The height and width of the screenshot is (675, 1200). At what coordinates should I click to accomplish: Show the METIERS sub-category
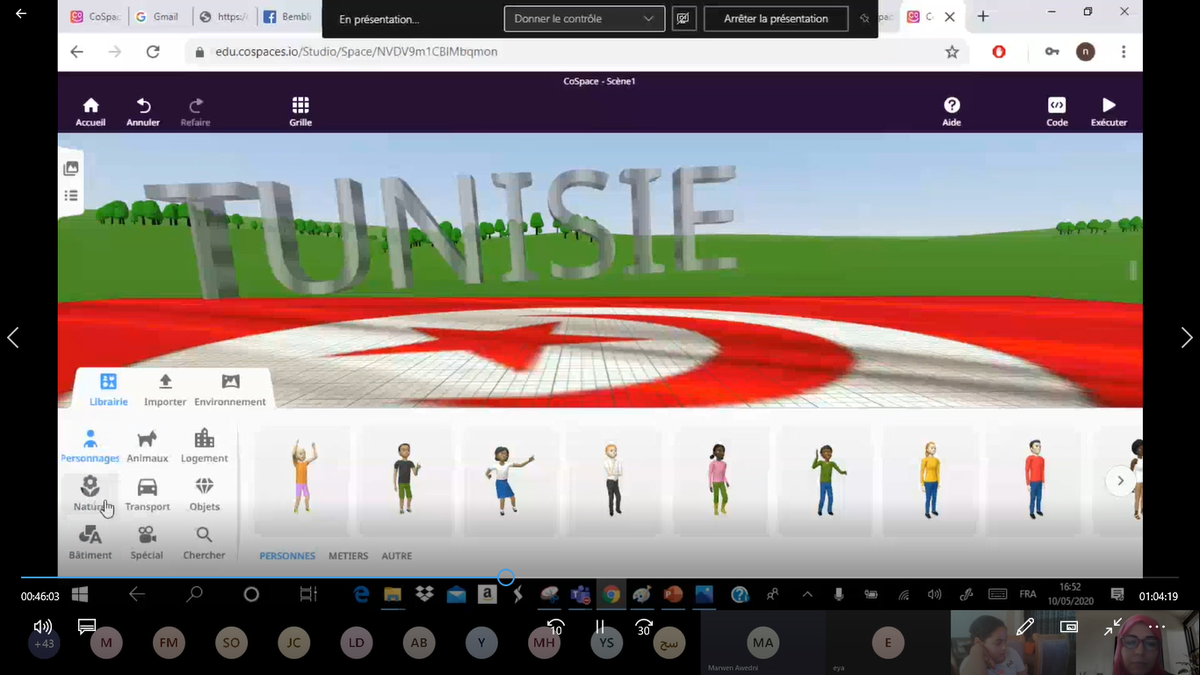click(x=348, y=556)
